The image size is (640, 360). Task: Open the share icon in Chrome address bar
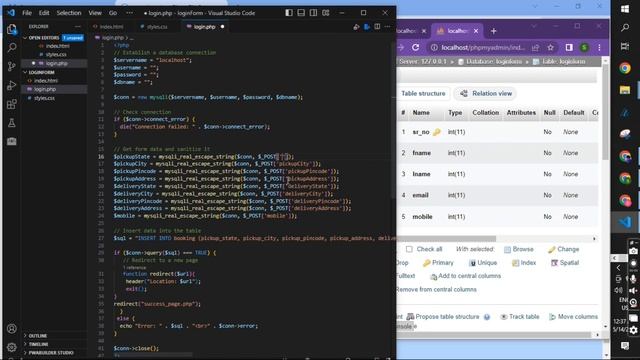click(x=535, y=48)
